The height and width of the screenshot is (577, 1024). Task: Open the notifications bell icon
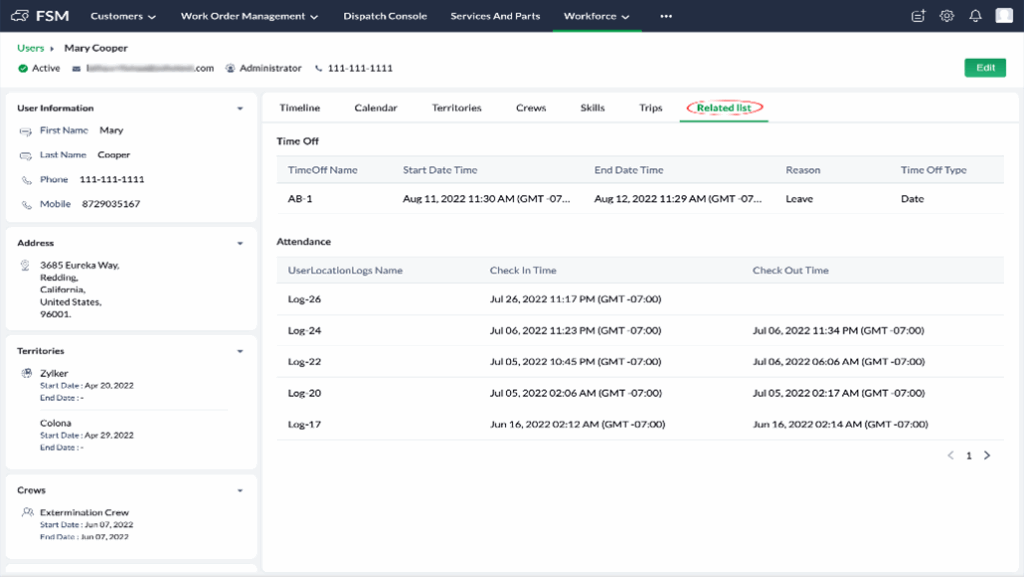coord(975,16)
